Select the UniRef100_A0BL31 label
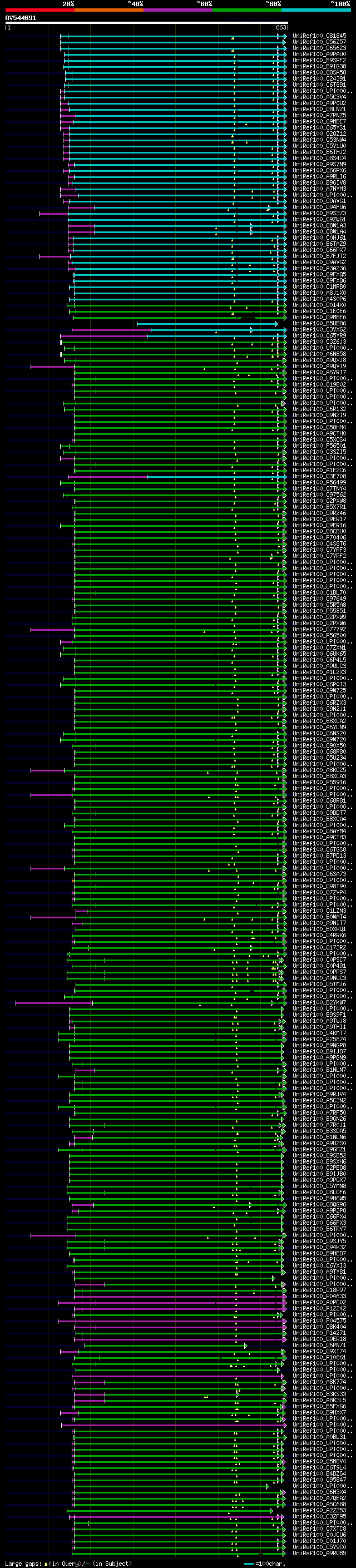 pos(319,1437)
